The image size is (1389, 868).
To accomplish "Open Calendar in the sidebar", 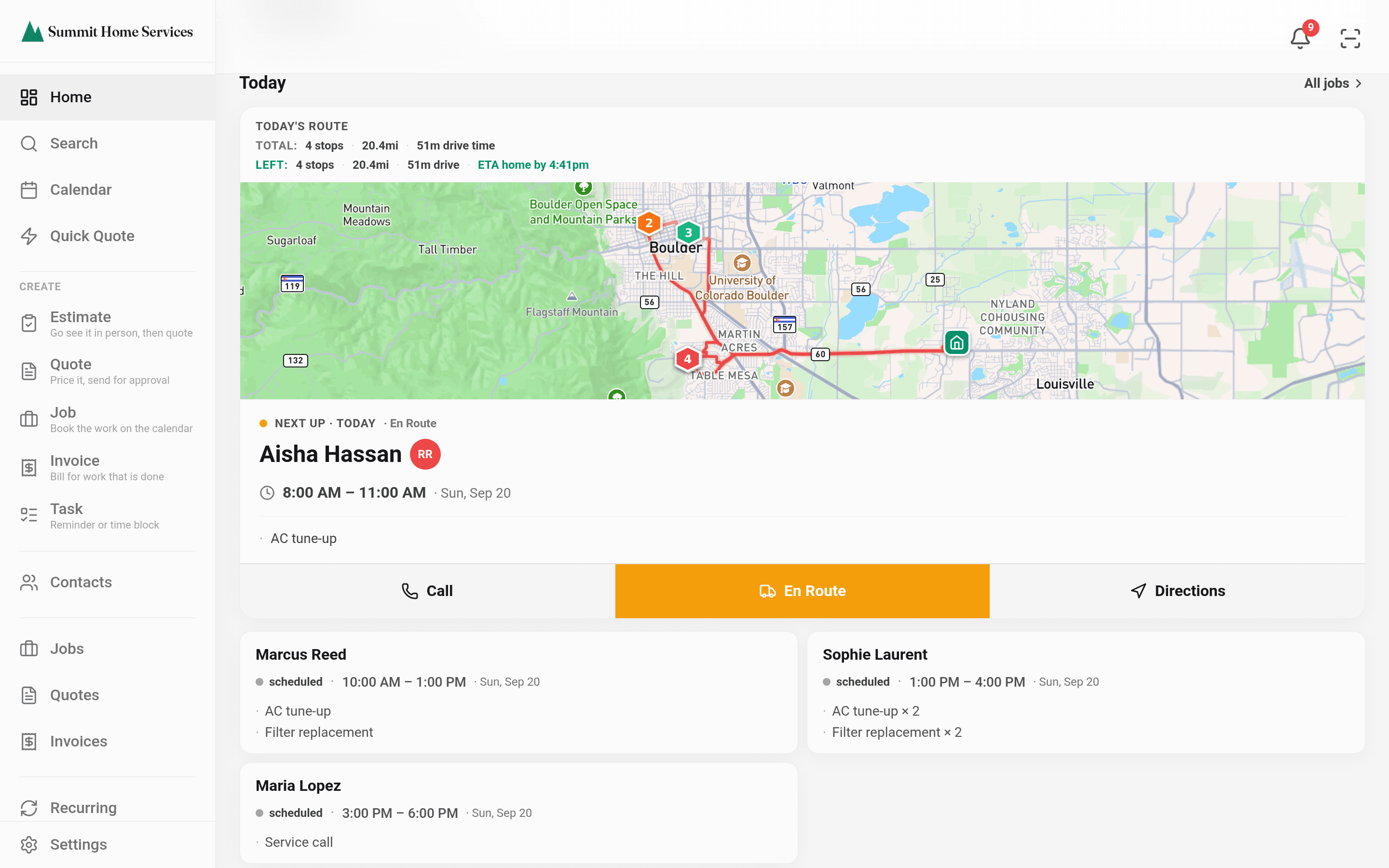I will pyautogui.click(x=108, y=190).
